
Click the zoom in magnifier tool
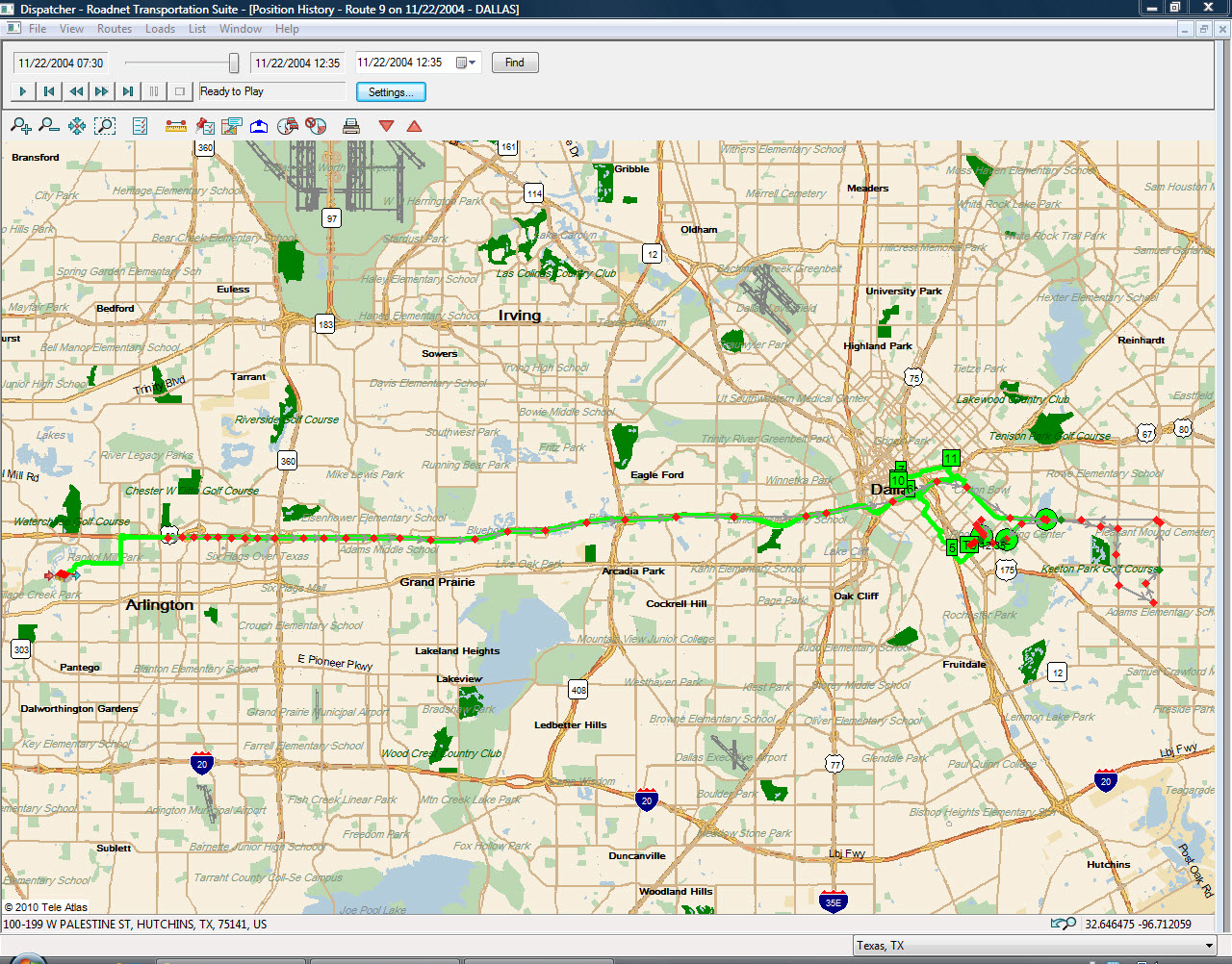point(20,126)
